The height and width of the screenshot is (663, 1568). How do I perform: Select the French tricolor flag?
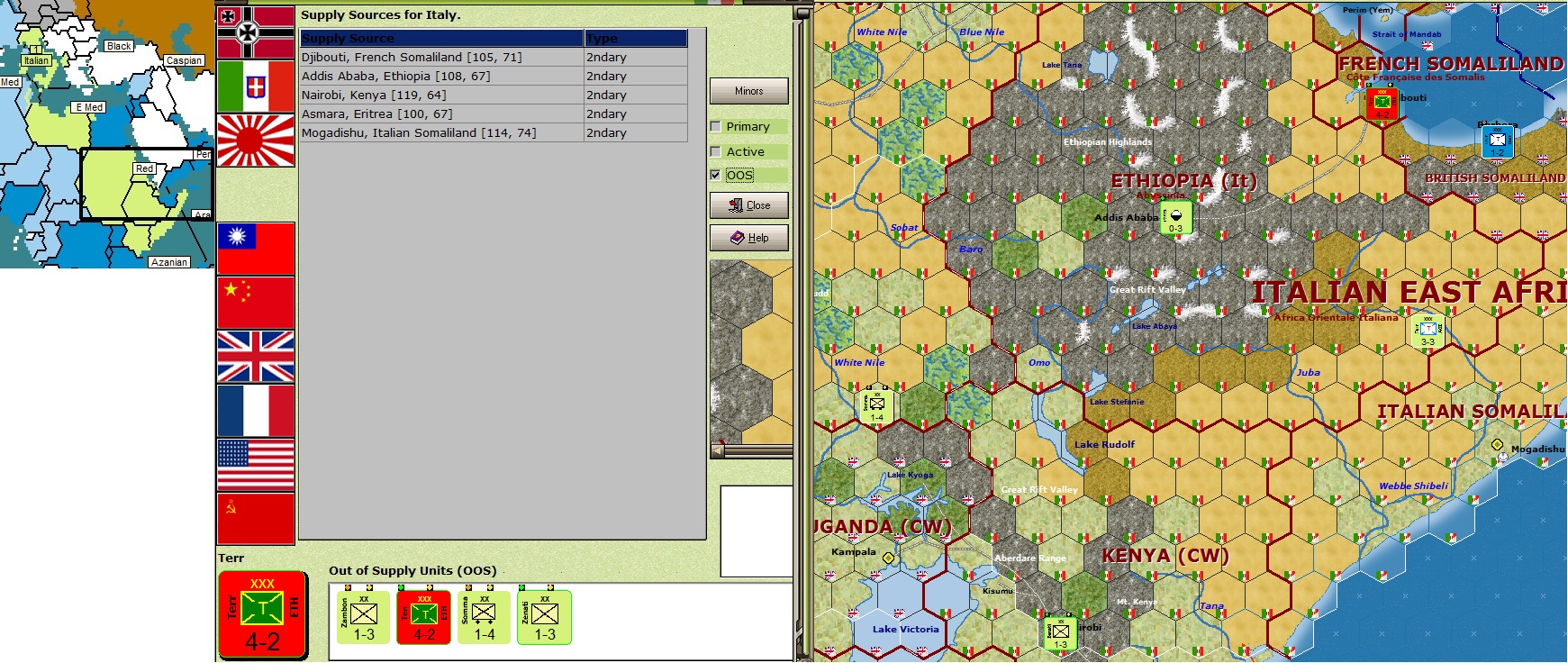click(256, 411)
